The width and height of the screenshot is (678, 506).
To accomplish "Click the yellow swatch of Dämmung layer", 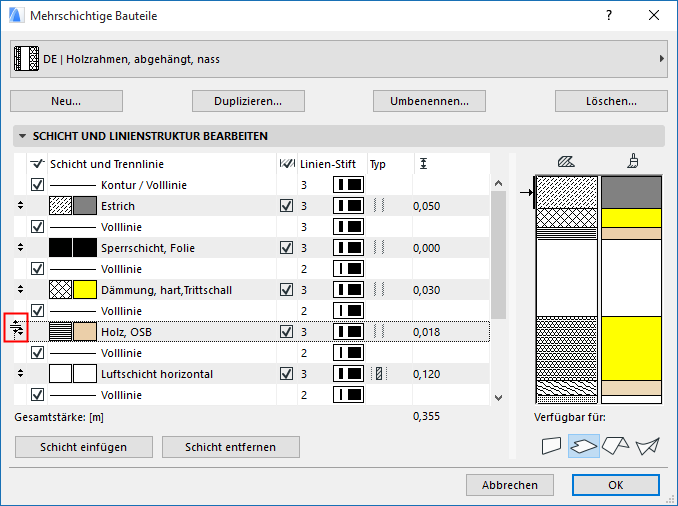I will point(85,290).
